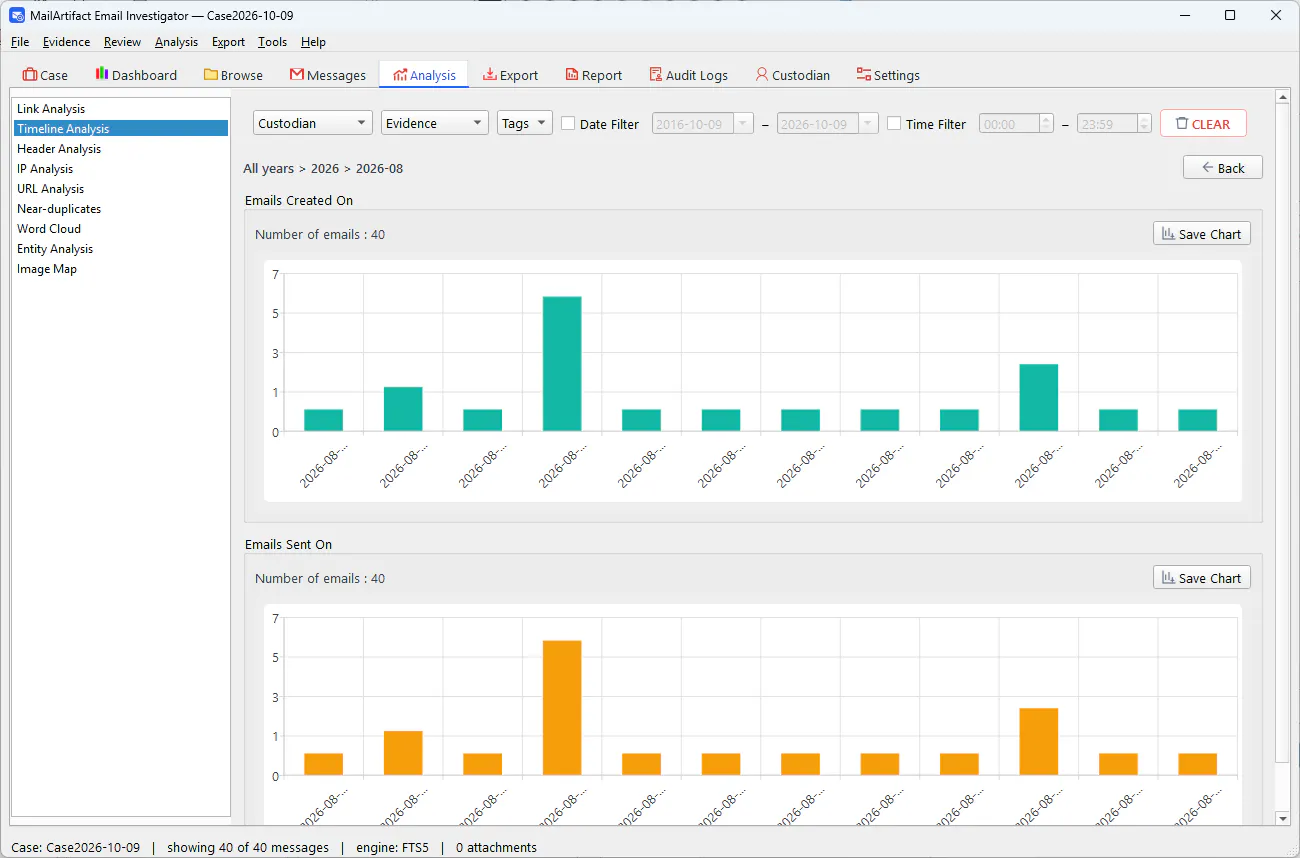Click the tallest orange bar in Sent chart
The width and height of the screenshot is (1300, 858).
[x=562, y=708]
